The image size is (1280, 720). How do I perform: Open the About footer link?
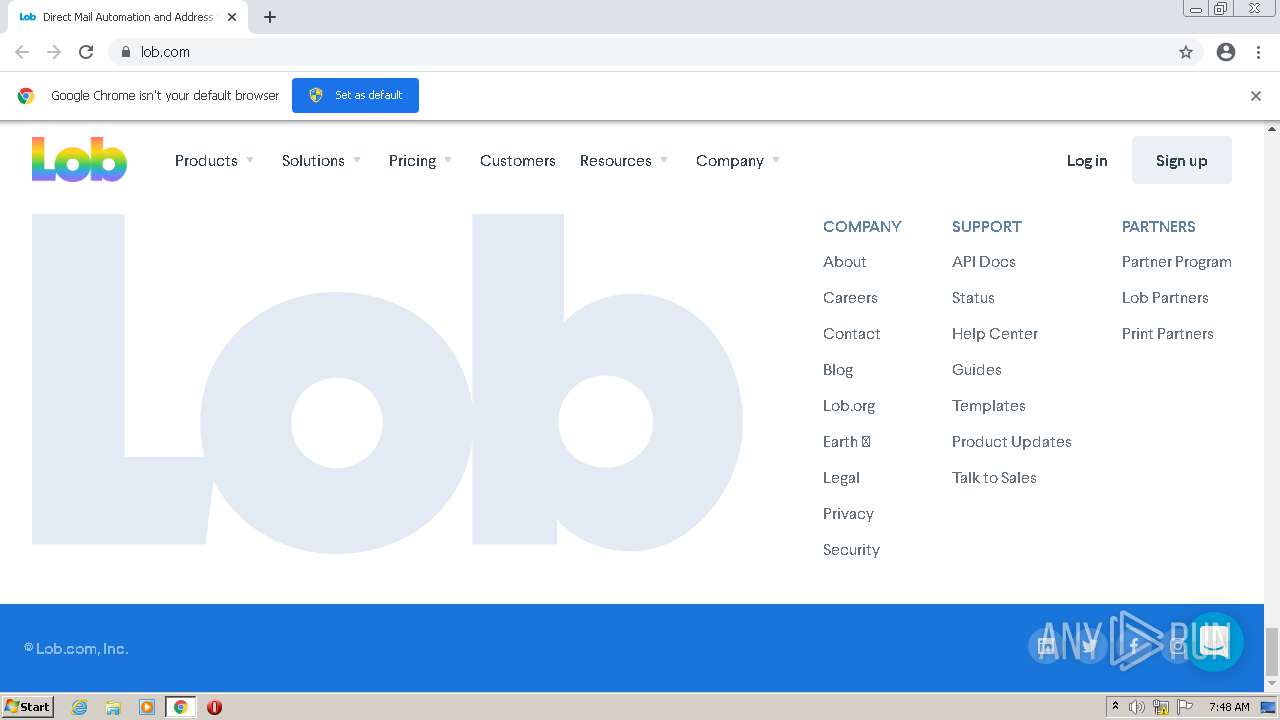845,262
